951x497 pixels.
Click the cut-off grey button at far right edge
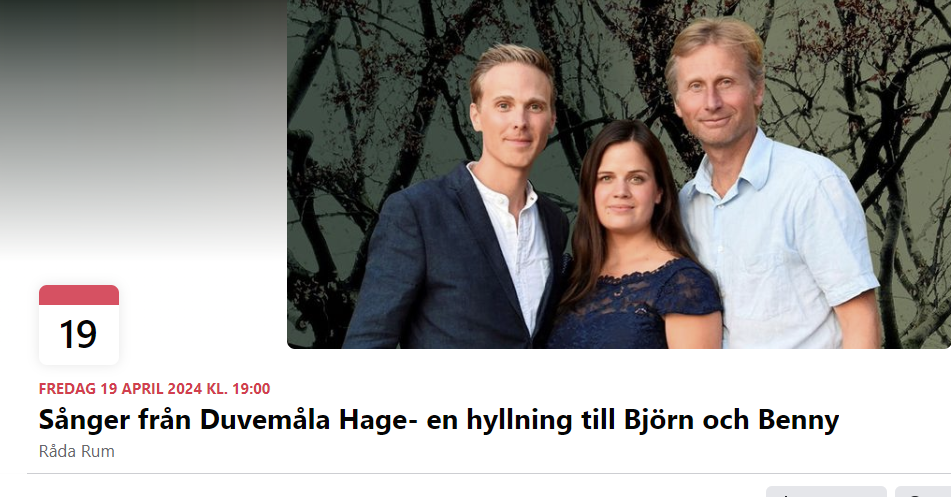click(923, 492)
